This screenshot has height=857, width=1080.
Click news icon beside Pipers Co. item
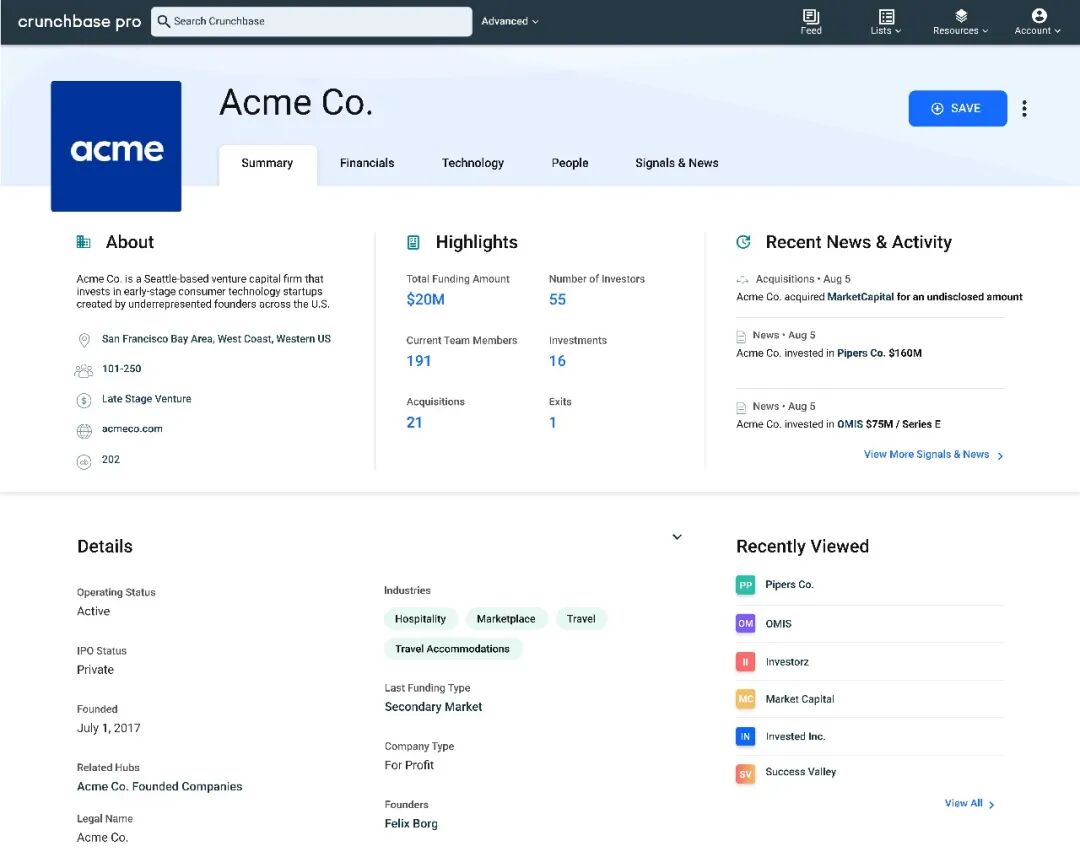coord(741,336)
